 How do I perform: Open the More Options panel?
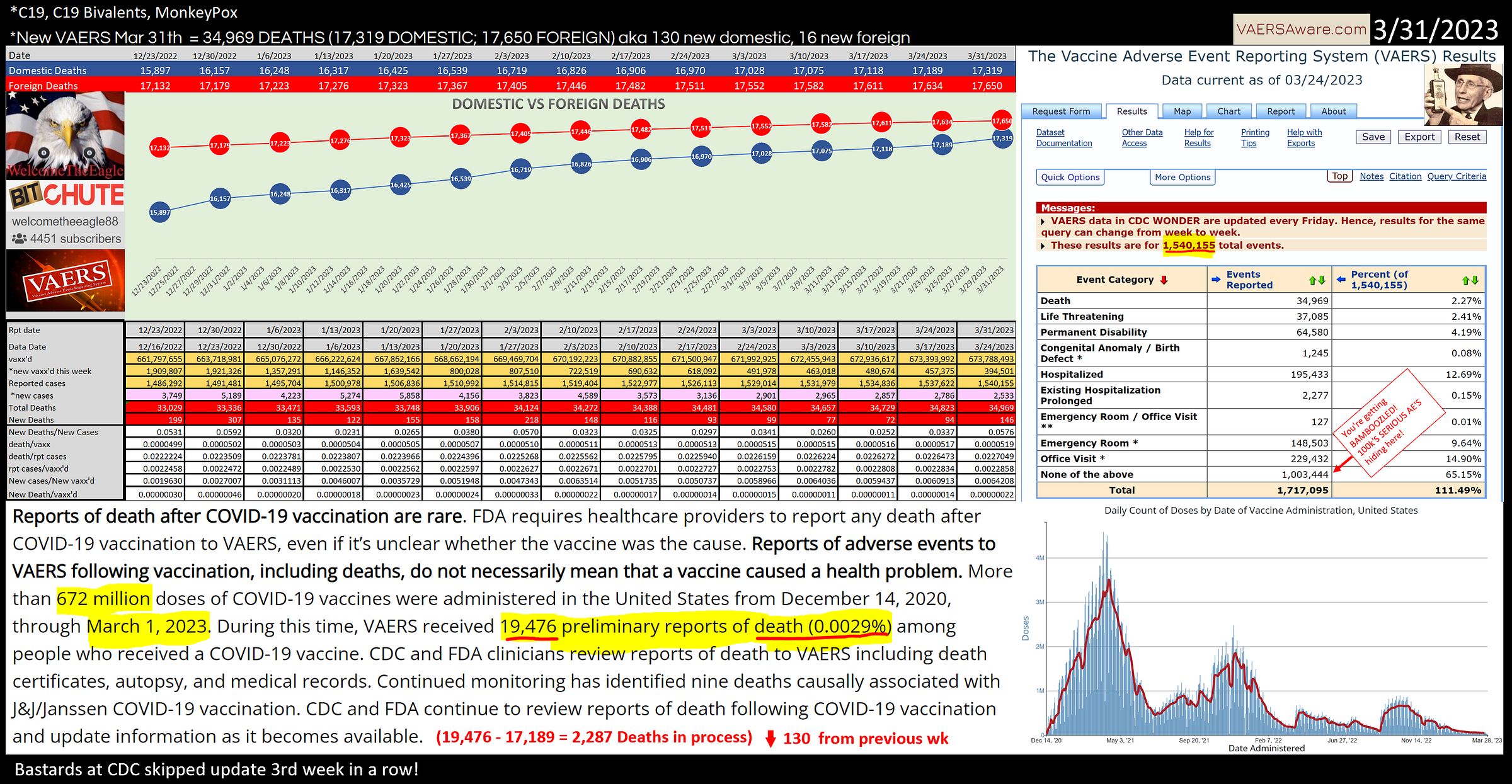[x=1183, y=178]
